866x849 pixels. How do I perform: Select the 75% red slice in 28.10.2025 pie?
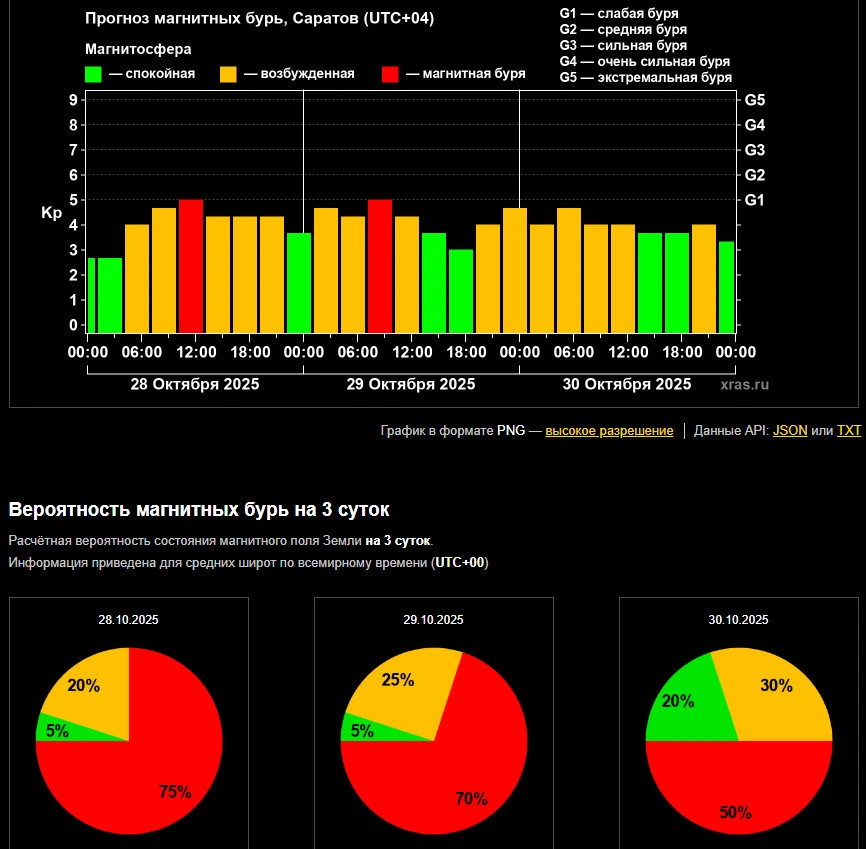[150, 780]
